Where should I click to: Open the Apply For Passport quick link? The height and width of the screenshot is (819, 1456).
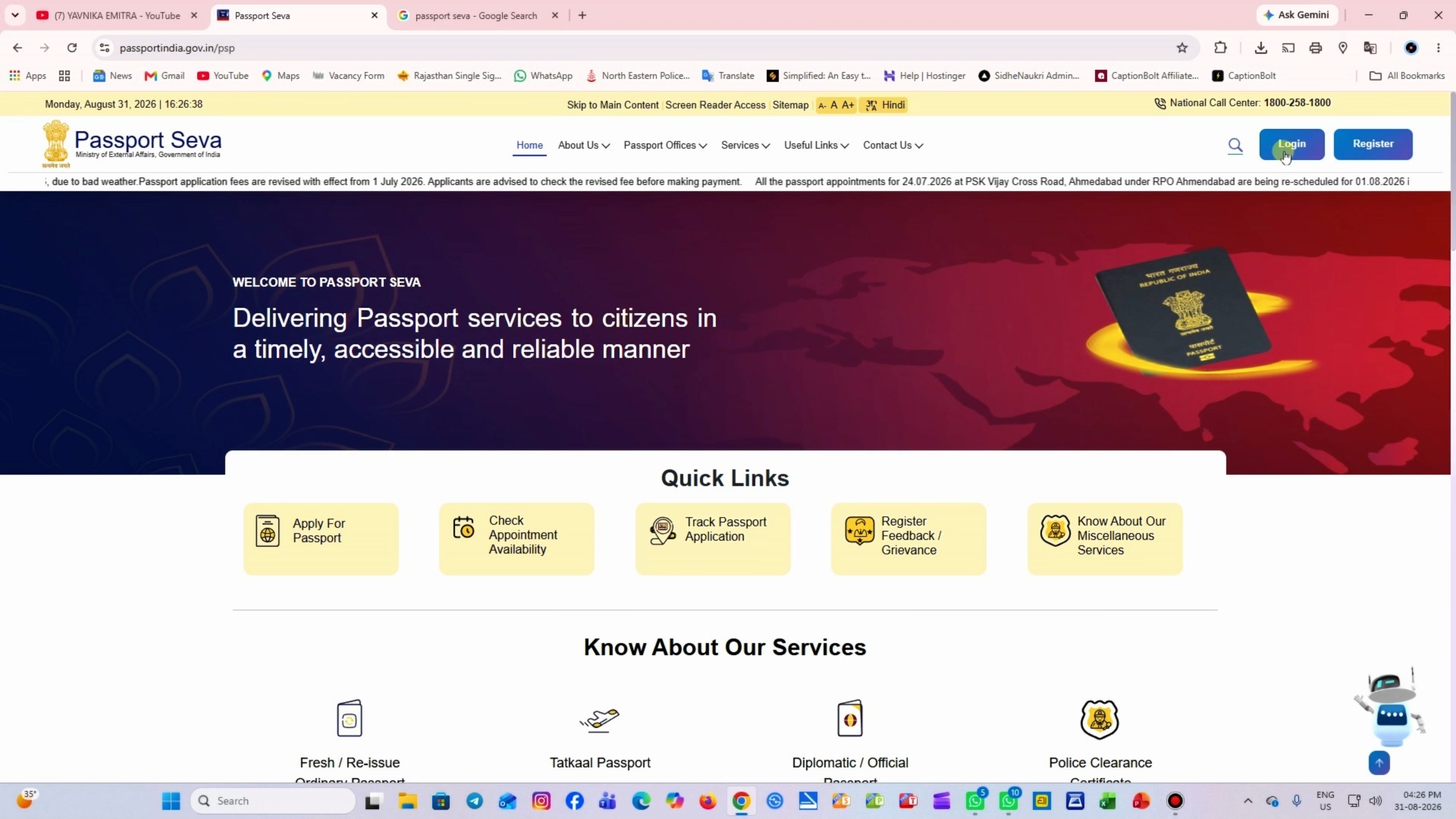coord(321,539)
